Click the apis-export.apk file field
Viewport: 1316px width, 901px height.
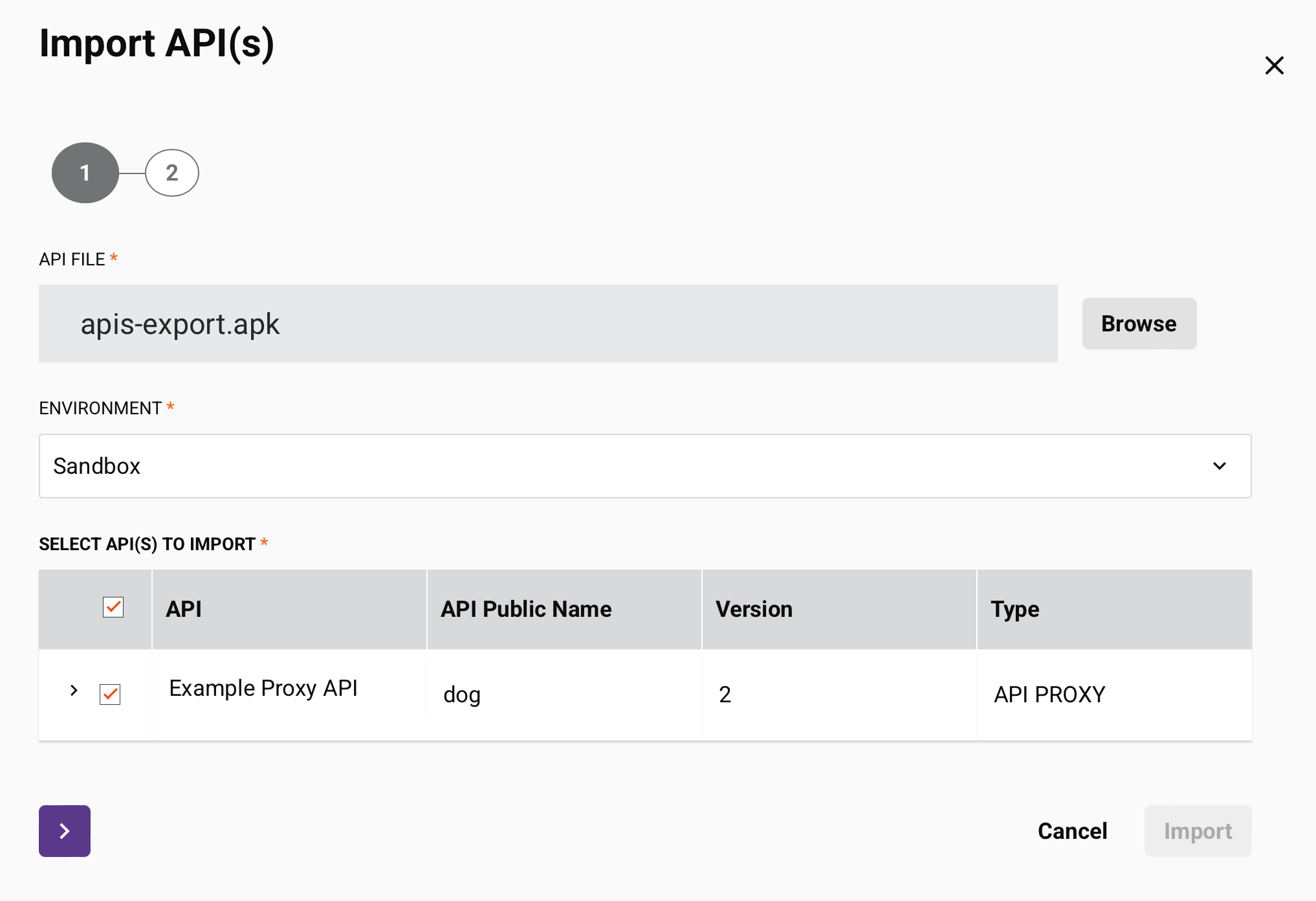coord(549,324)
